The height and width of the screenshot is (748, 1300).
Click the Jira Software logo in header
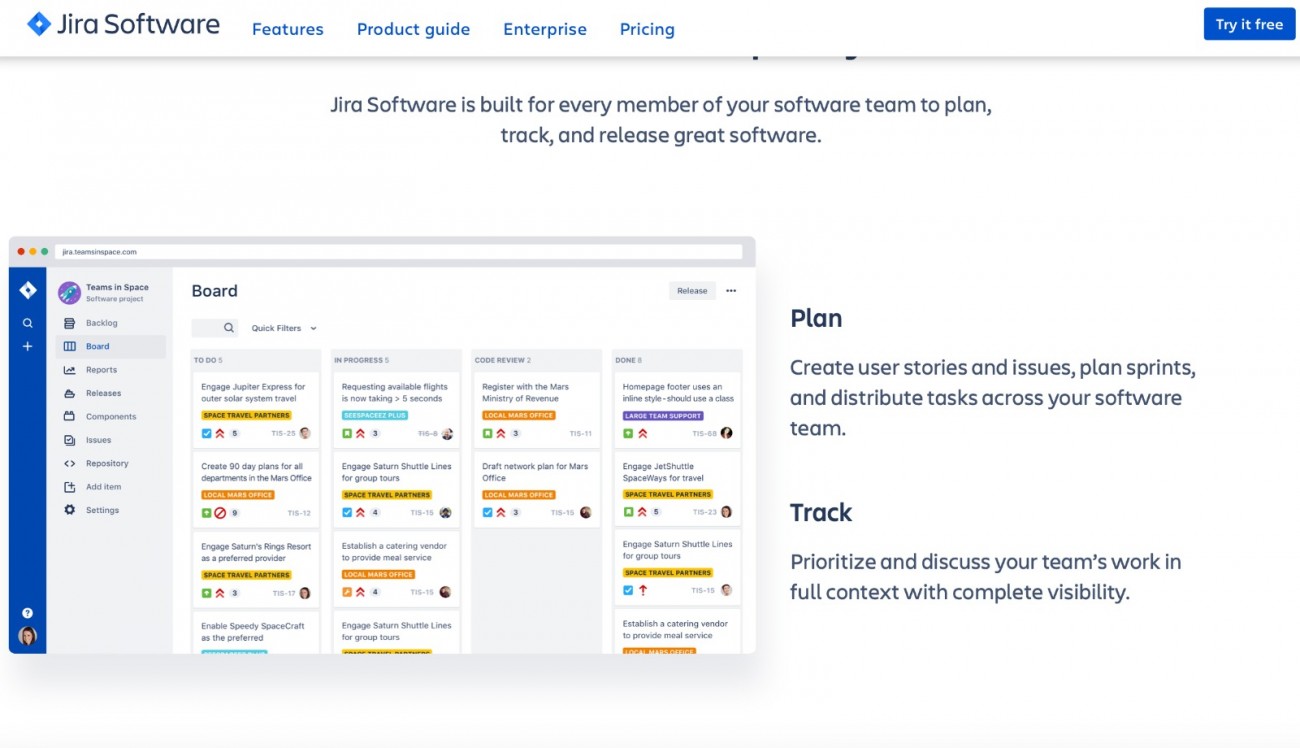[x=123, y=24]
